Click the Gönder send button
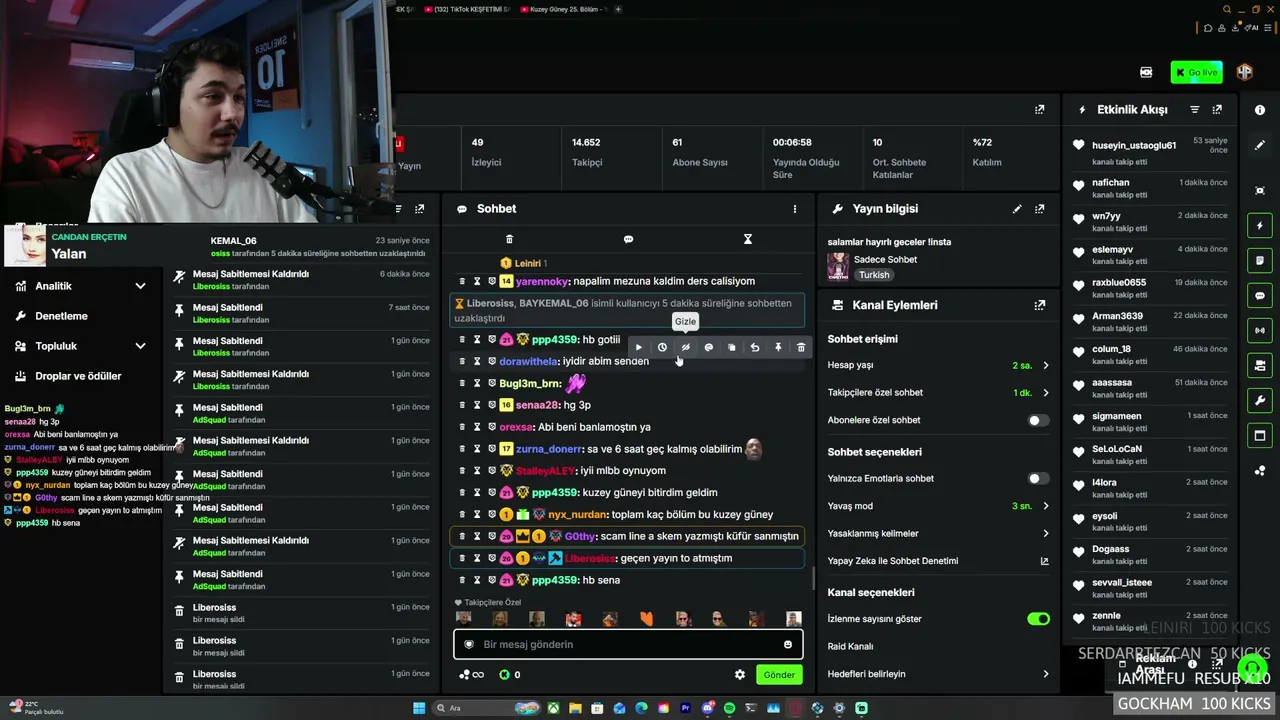The image size is (1280, 720). pos(779,675)
